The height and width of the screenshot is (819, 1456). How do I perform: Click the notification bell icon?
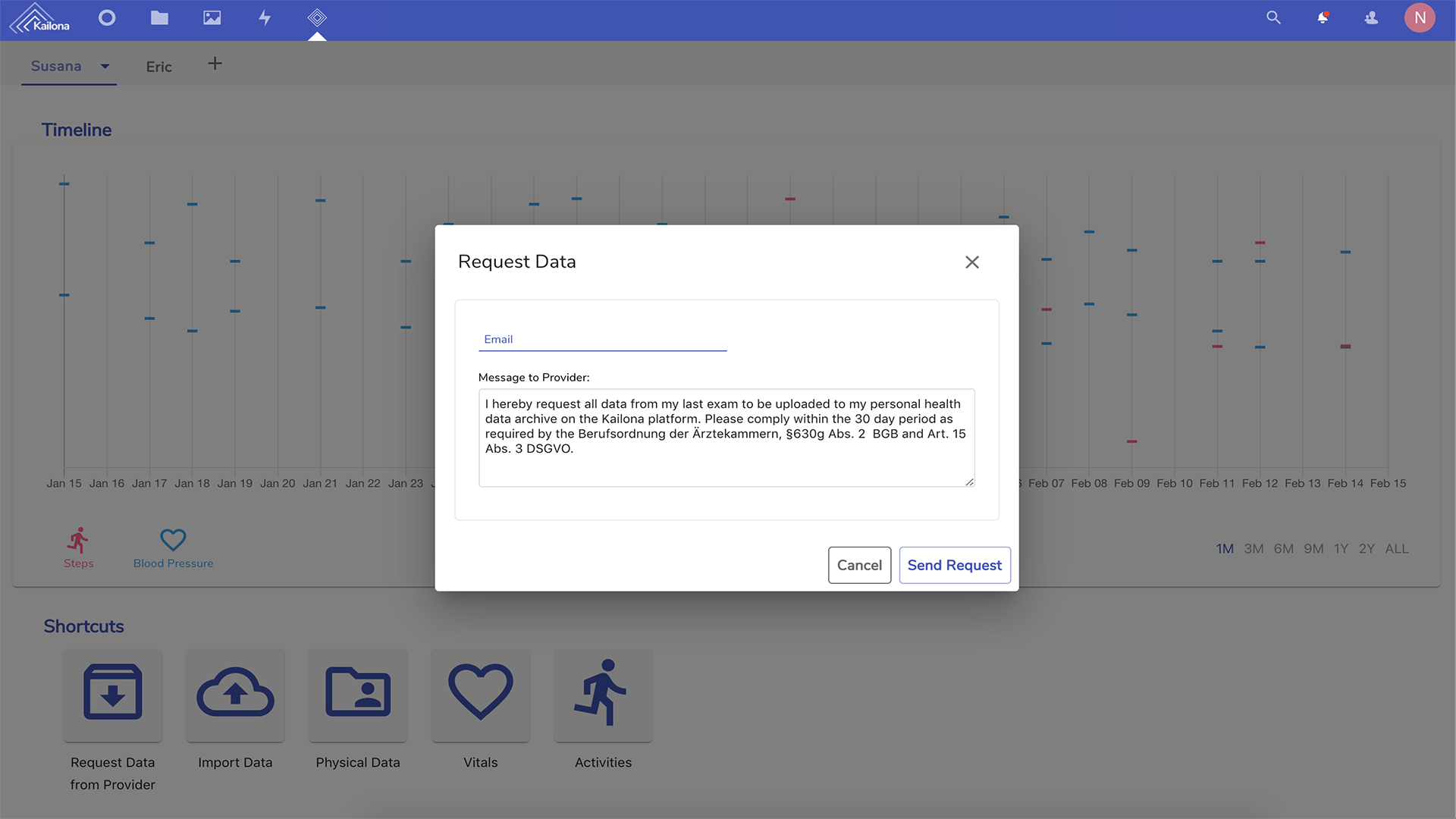pyautogui.click(x=1321, y=18)
